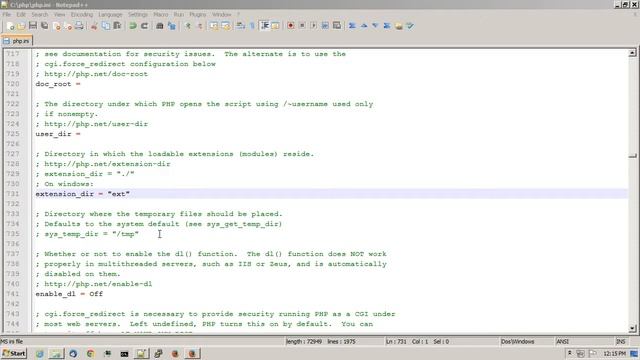Screen dimensions: 640x360
Task: Open the Language menu
Action: pyautogui.click(x=110, y=14)
